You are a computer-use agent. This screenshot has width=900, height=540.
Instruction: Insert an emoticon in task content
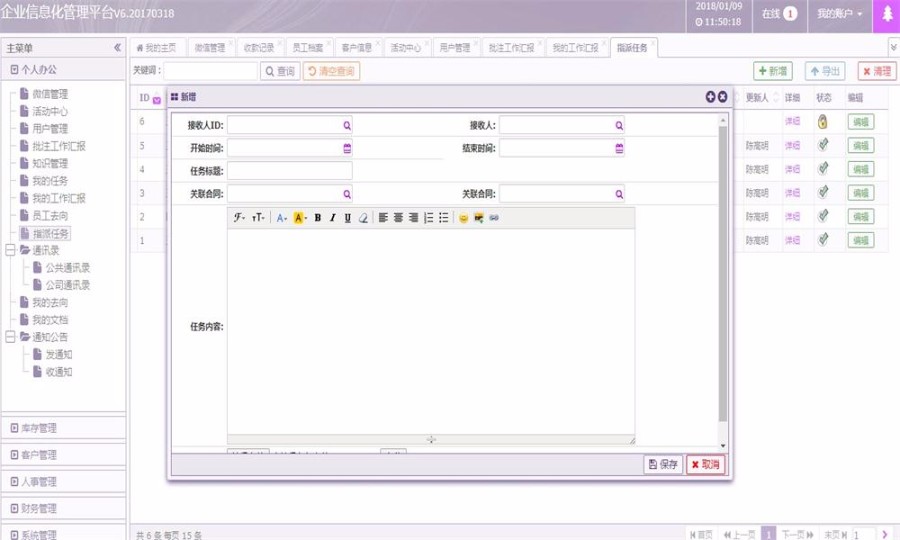coord(463,217)
